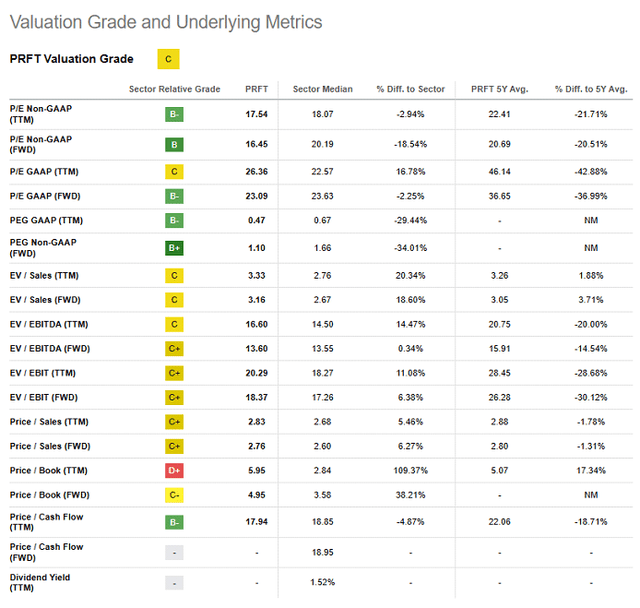Click the 36.65 five-year average value
The image size is (640, 608).
point(500,196)
